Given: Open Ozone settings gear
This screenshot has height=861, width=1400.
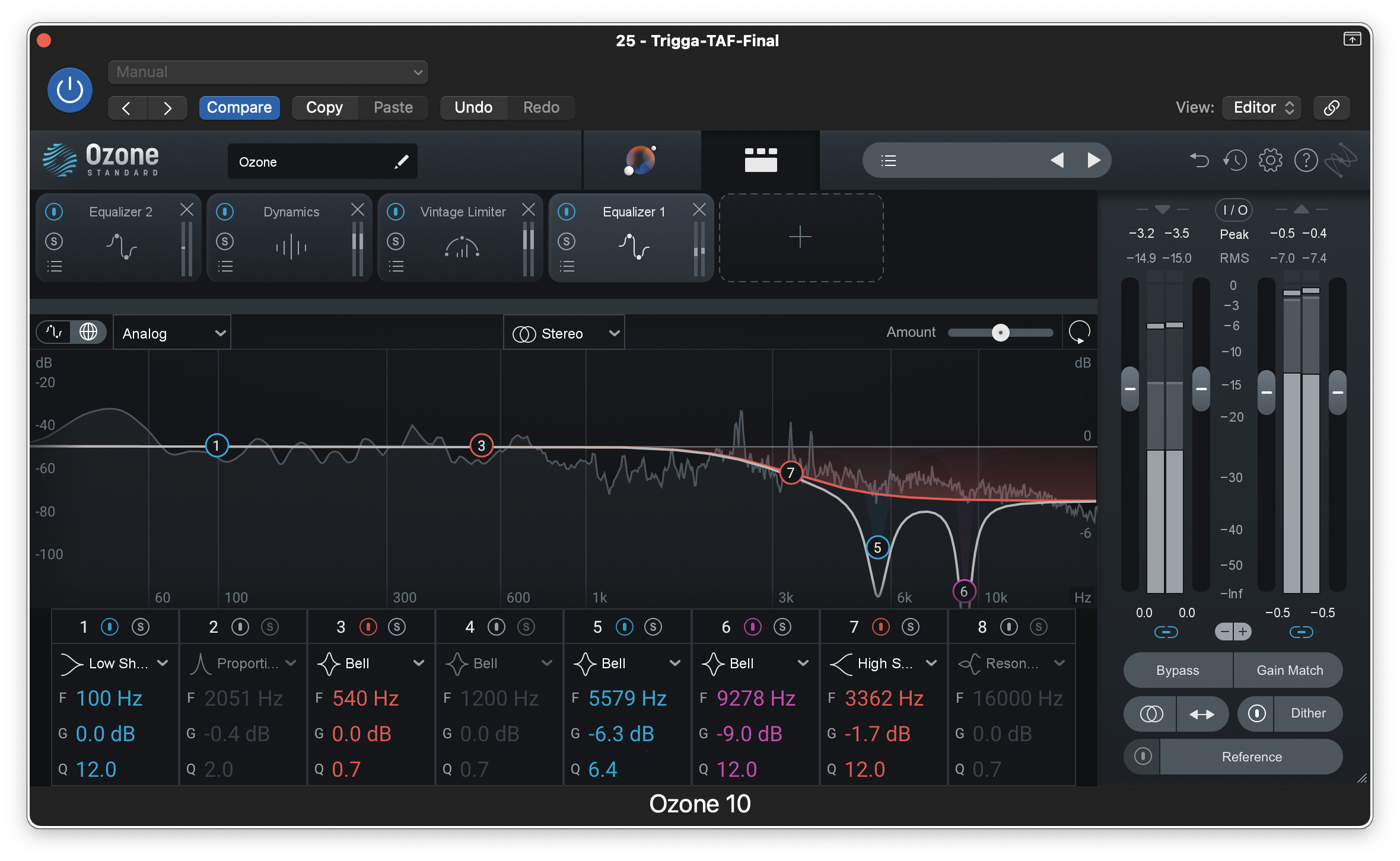Looking at the screenshot, I should click(x=1270, y=160).
